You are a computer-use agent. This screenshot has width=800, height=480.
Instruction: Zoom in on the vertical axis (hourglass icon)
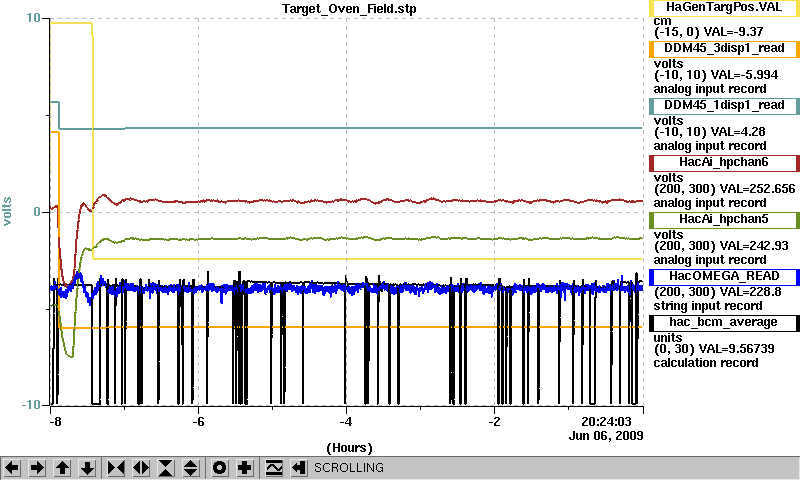166,468
